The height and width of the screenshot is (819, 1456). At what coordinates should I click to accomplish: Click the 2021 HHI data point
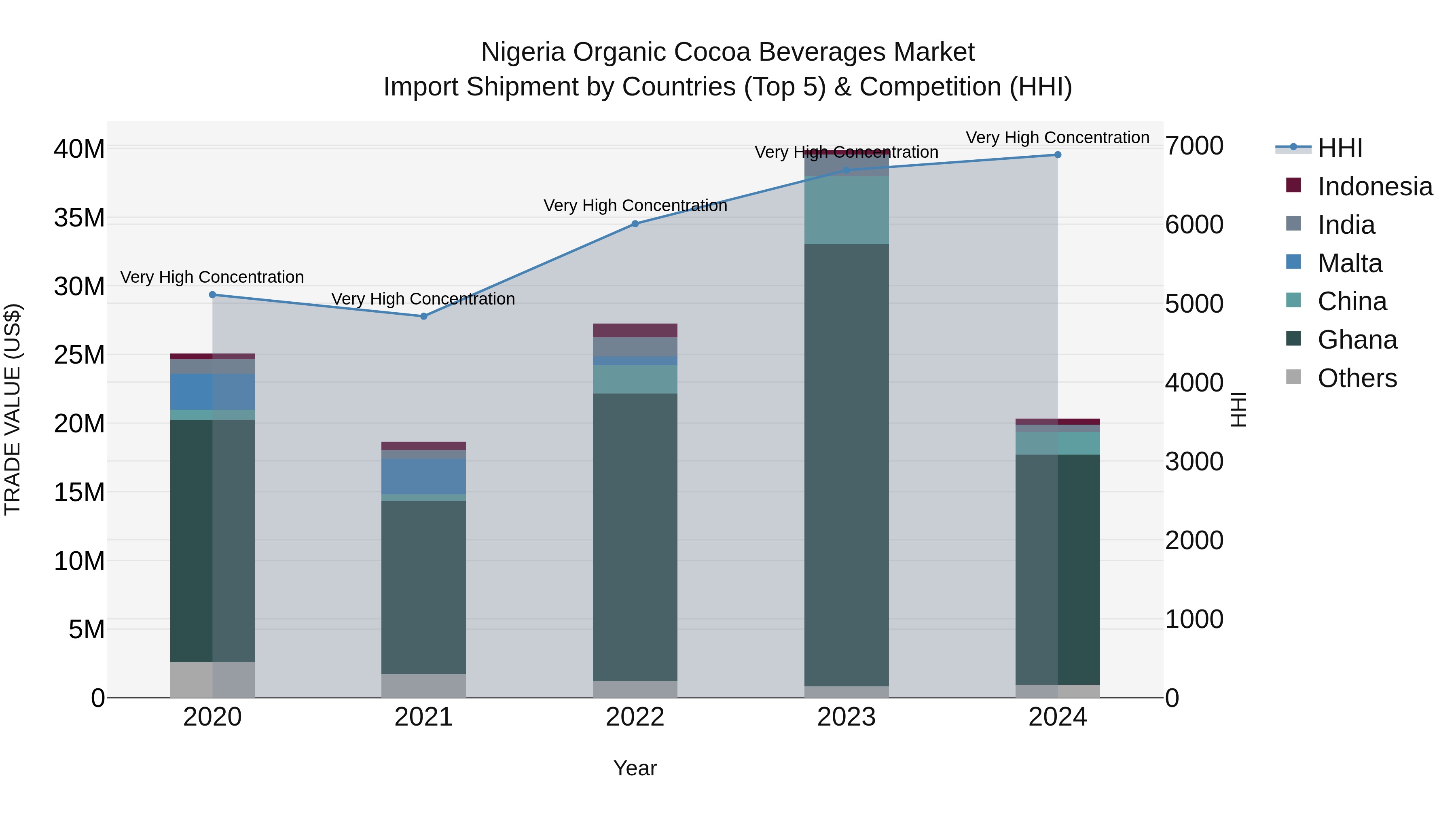tap(424, 316)
